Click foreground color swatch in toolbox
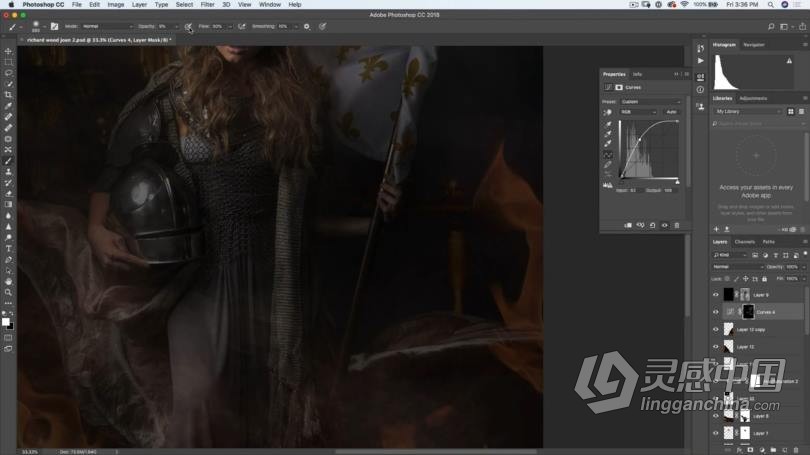This screenshot has width=810, height=455. pyautogui.click(x=6, y=322)
